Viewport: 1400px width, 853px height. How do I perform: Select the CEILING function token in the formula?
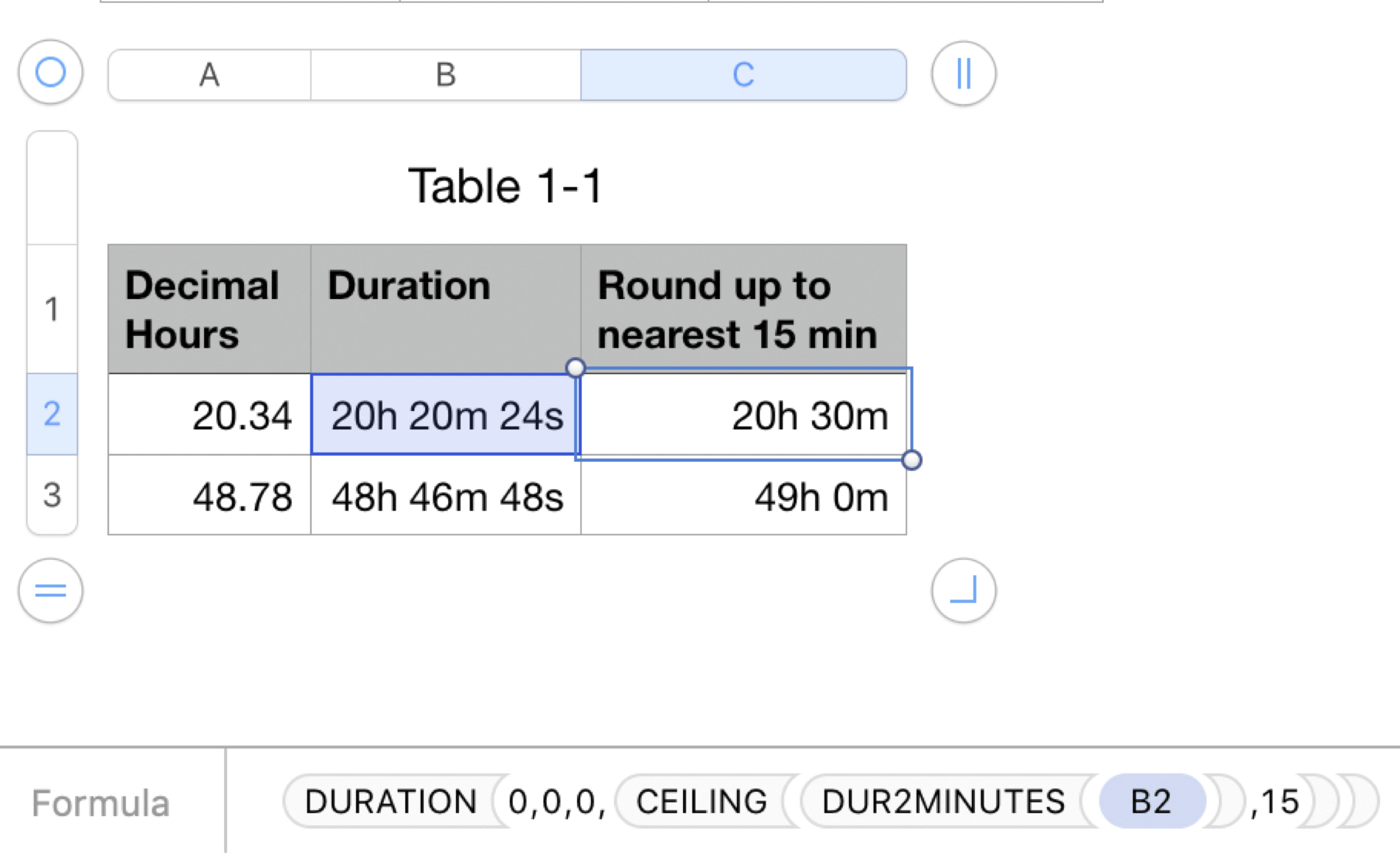(700, 802)
